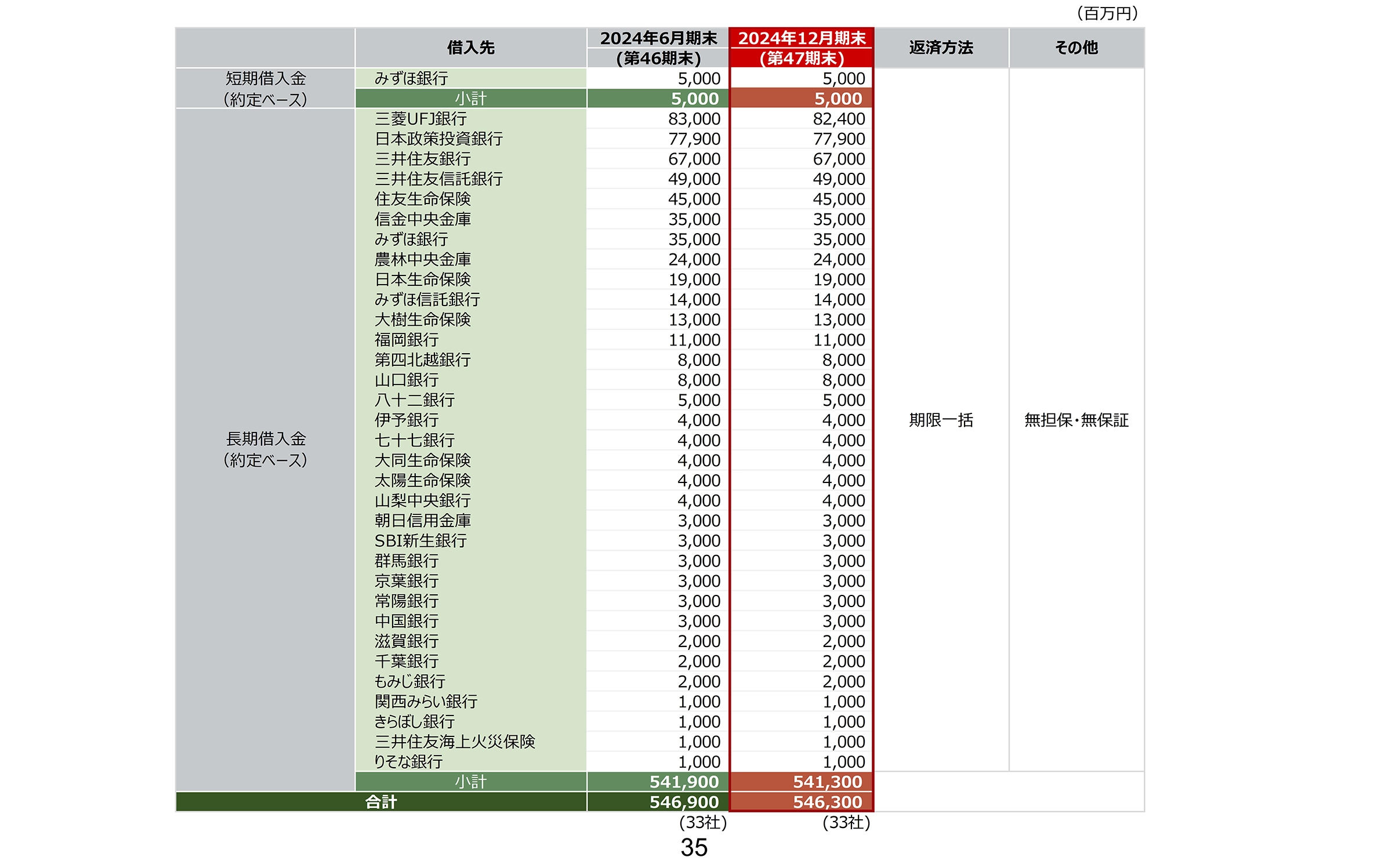Select the 短期借入金 category cell
This screenshot has width=1392, height=868.
coord(265,88)
